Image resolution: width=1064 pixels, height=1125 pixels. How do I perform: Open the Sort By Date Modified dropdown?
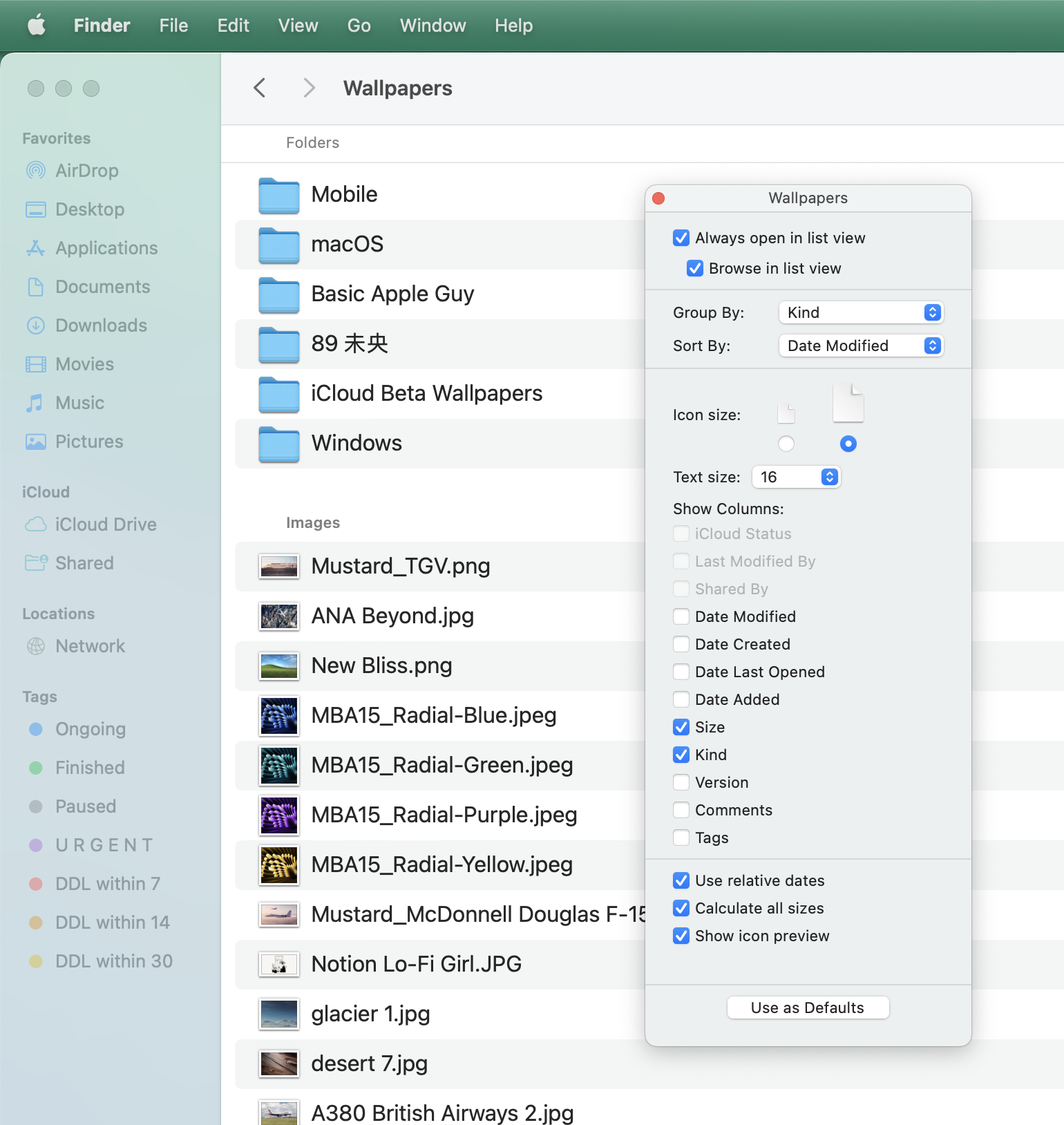[x=860, y=346]
